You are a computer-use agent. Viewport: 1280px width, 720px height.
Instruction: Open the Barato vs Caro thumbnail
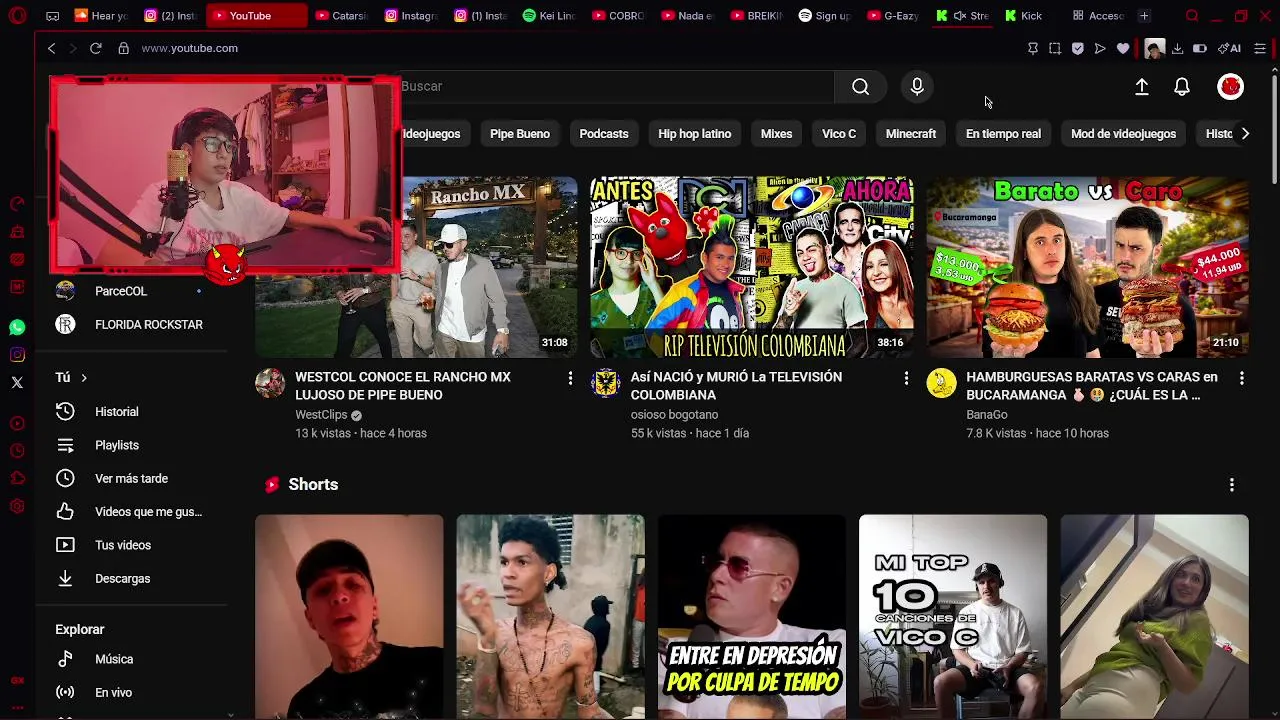click(1087, 267)
